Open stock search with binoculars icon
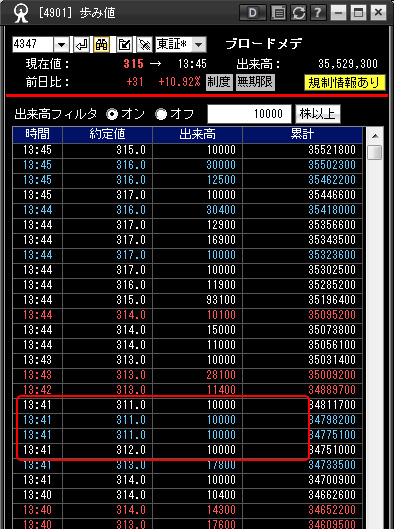The height and width of the screenshot is (529, 394). pyautogui.click(x=101, y=45)
